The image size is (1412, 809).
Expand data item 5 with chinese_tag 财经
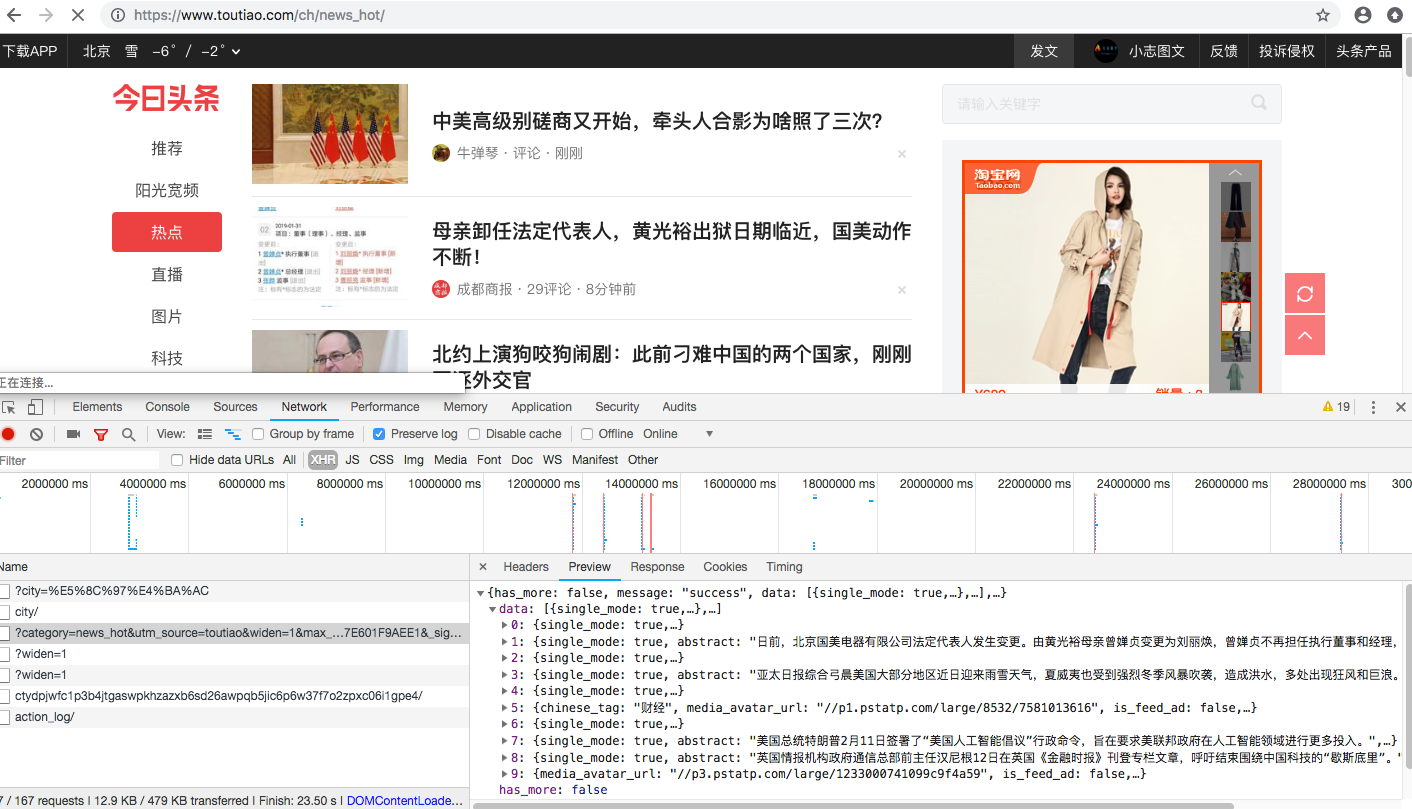[504, 708]
